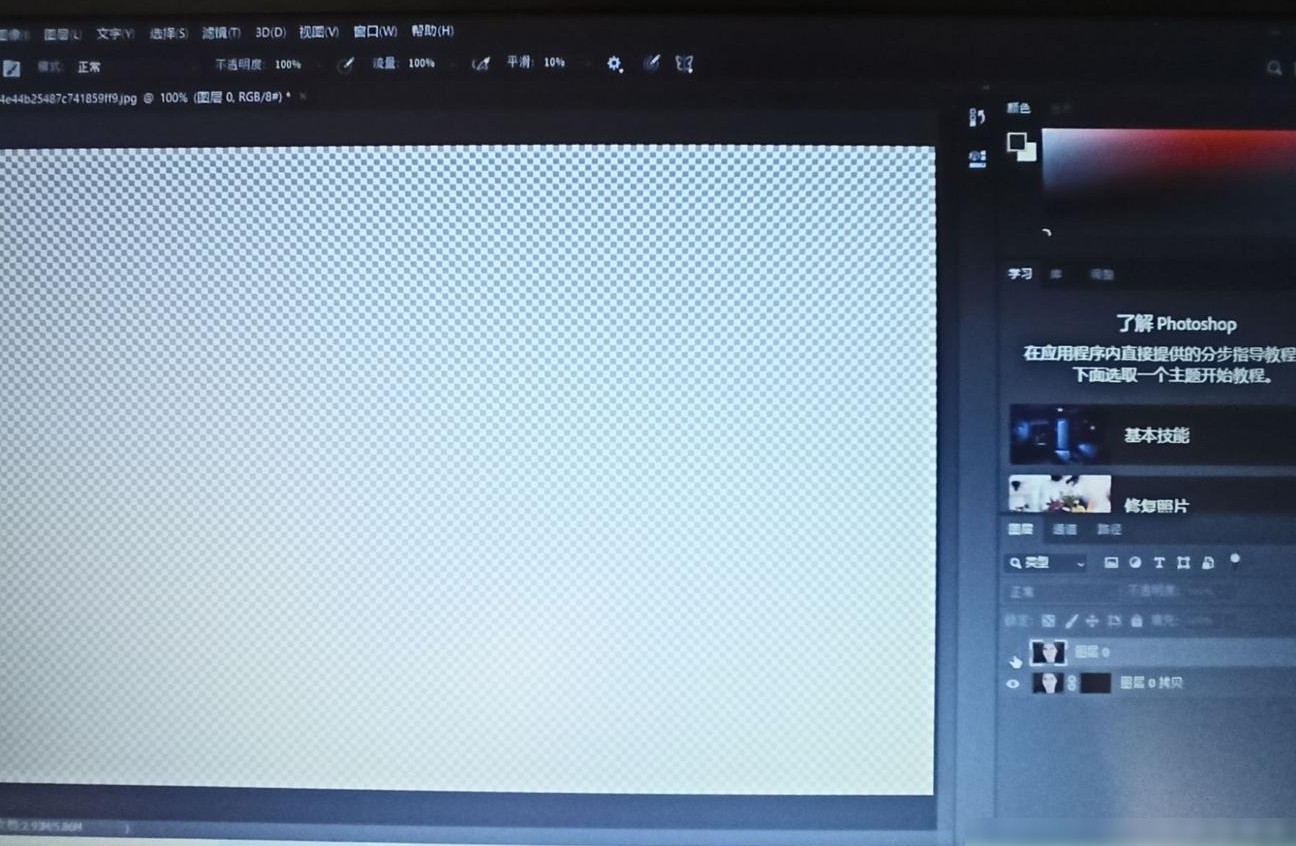Open the 选择(S) menu
Viewport: 1296px width, 846px height.
pos(168,33)
